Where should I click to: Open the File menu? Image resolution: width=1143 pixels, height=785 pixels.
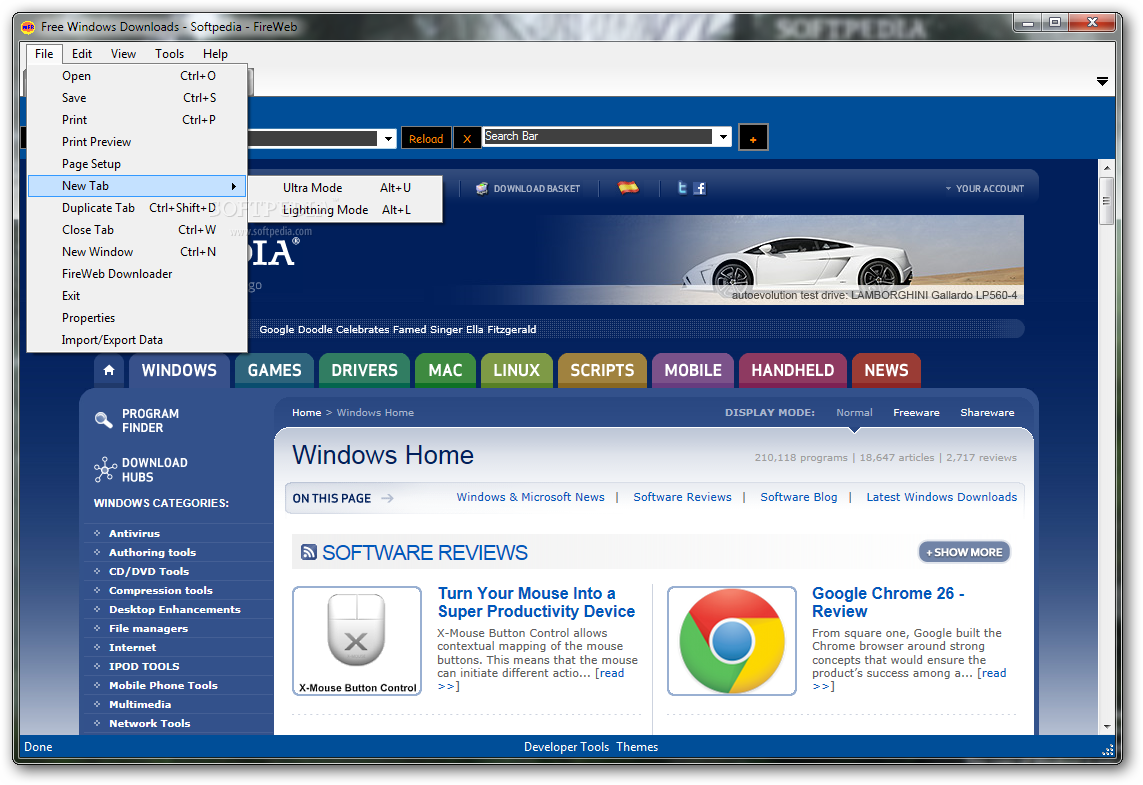coord(44,53)
